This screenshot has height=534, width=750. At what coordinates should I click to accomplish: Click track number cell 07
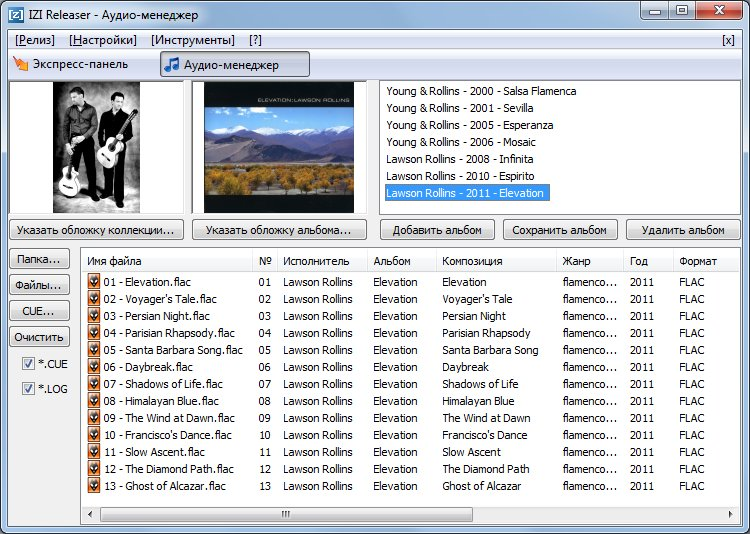click(x=265, y=384)
